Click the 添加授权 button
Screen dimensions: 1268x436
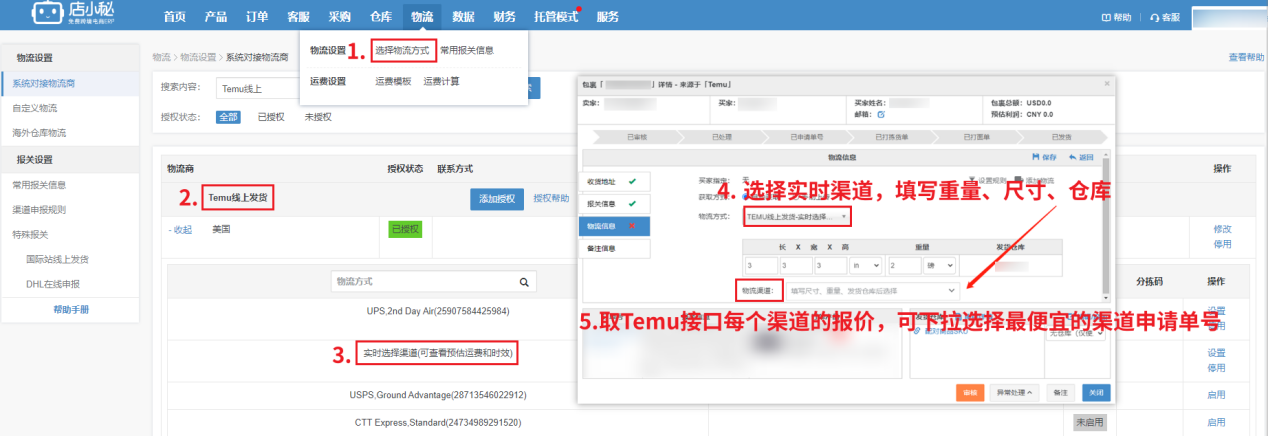[498, 199]
